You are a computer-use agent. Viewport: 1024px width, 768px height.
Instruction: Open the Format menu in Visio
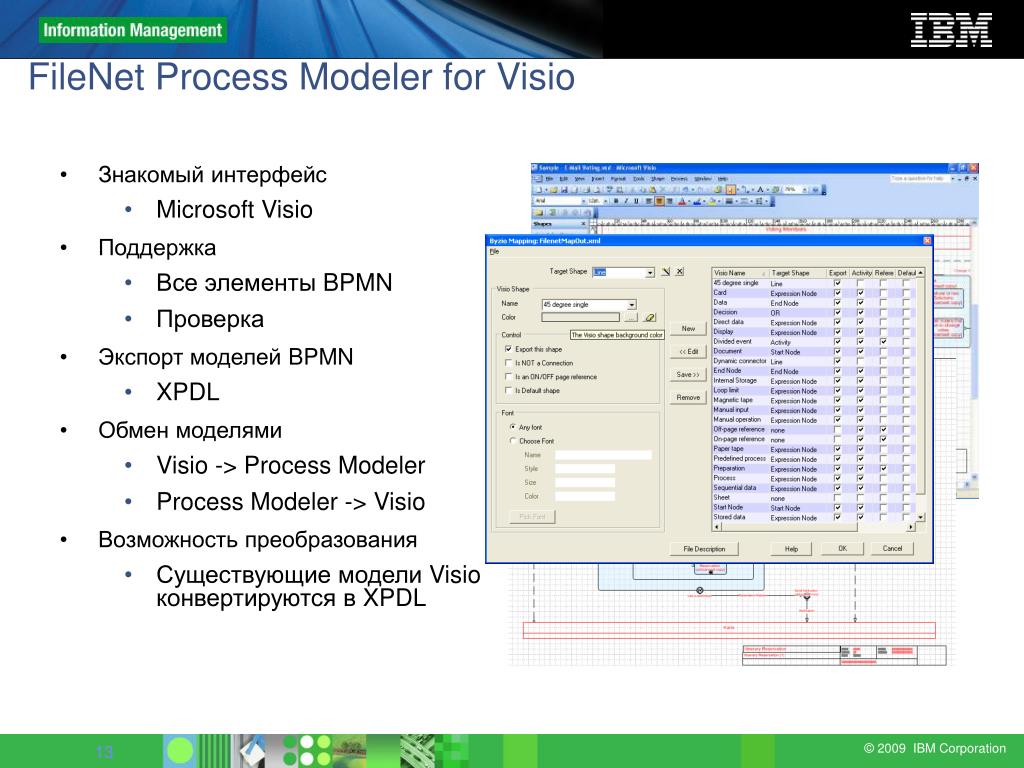(618, 178)
